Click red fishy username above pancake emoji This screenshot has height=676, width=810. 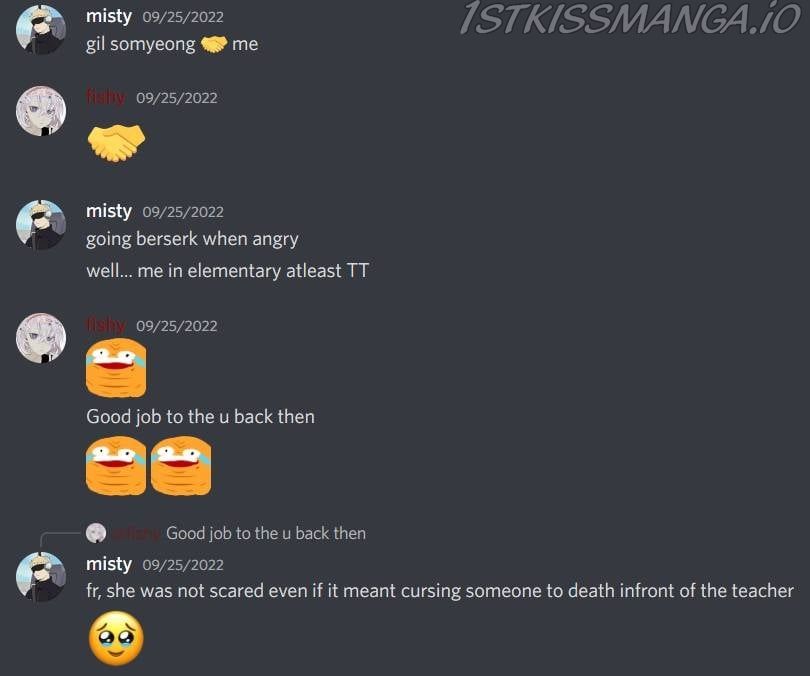(x=106, y=325)
